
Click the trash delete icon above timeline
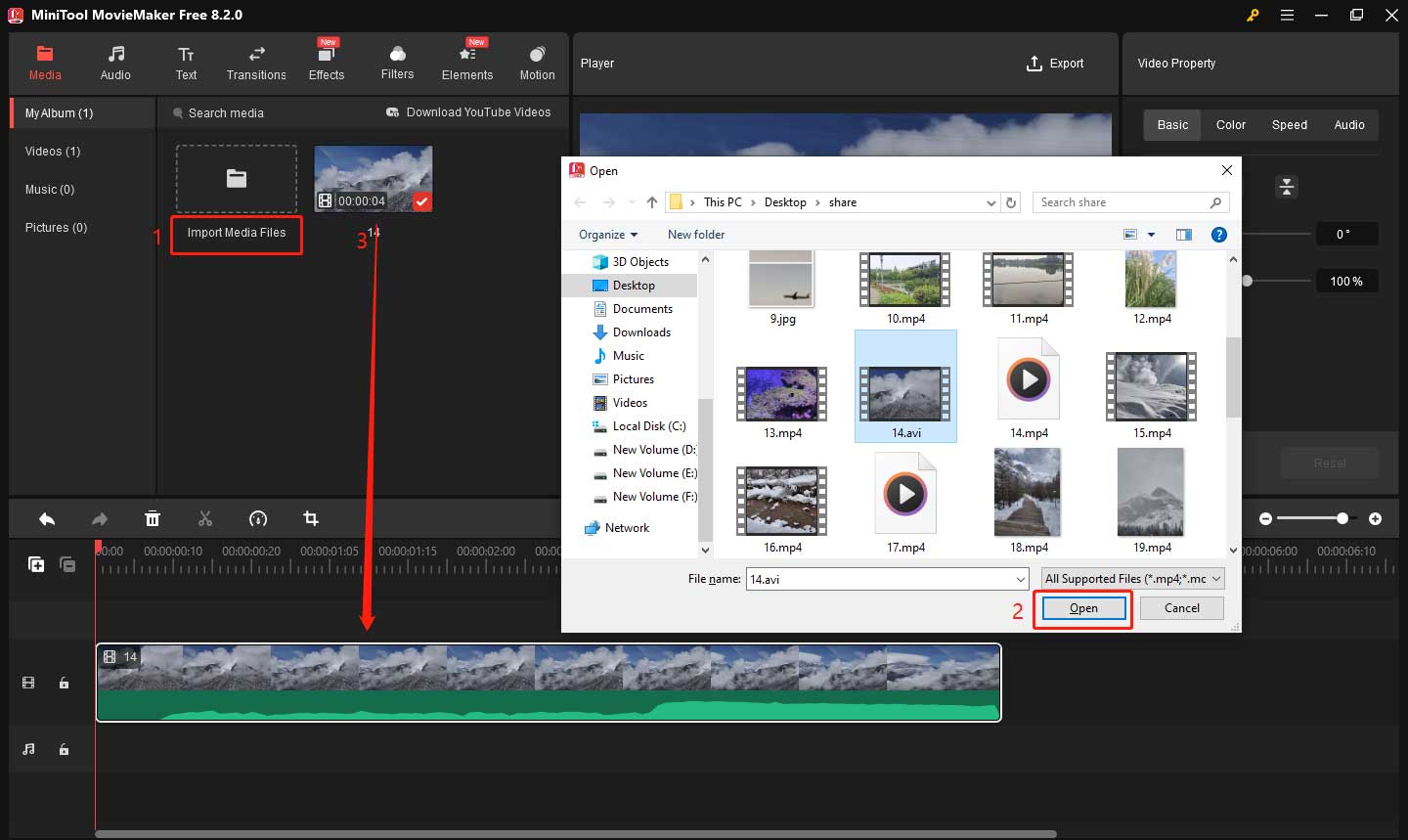pos(153,519)
